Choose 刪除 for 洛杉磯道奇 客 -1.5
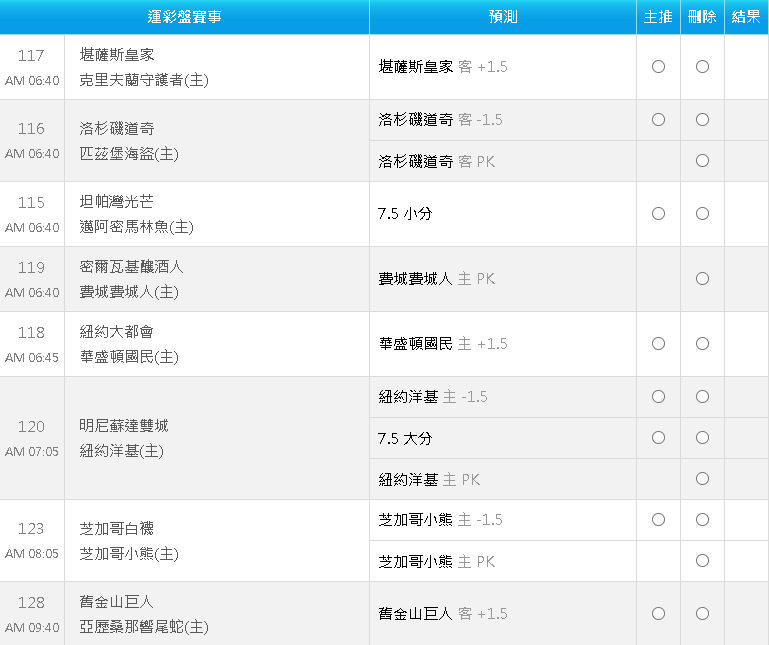 702,120
